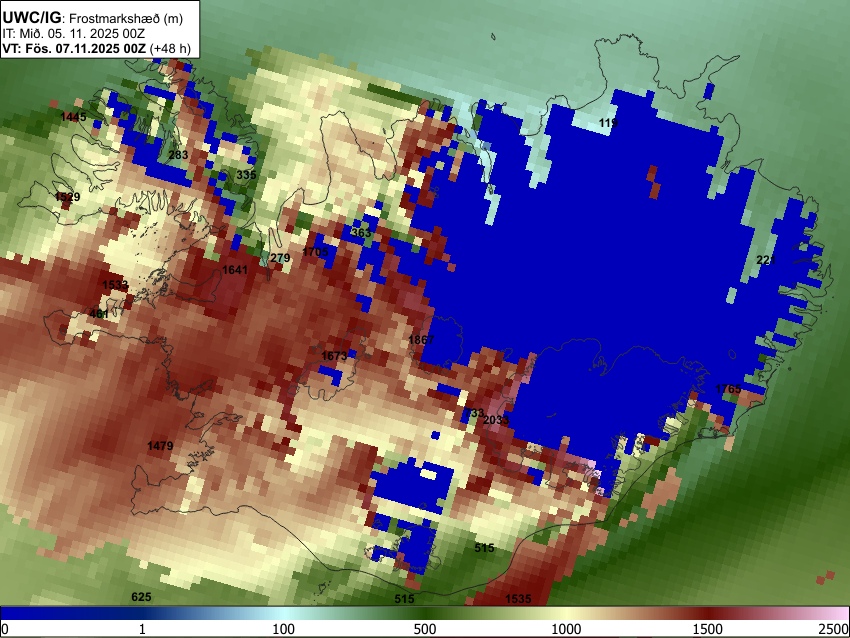Select the 'IT: Mið. 05. 11. 2025 00Z' line
The height and width of the screenshot is (638, 850).
pyautogui.click(x=73, y=34)
